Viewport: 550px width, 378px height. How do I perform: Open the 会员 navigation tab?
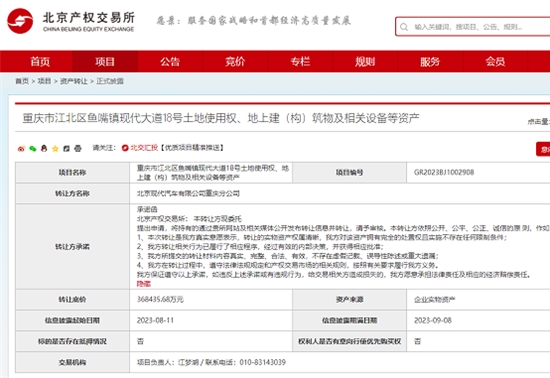[x=495, y=62]
